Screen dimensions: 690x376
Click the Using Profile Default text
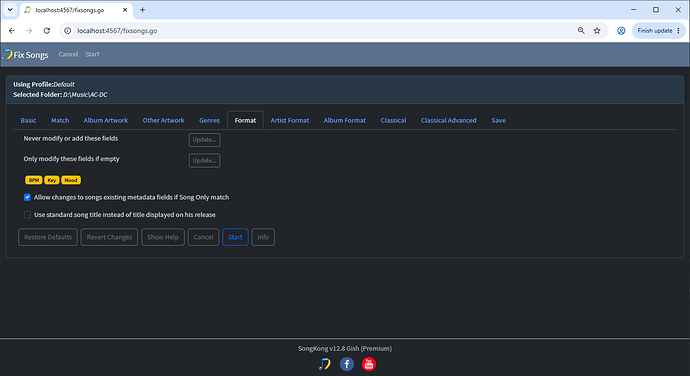click(x=44, y=85)
